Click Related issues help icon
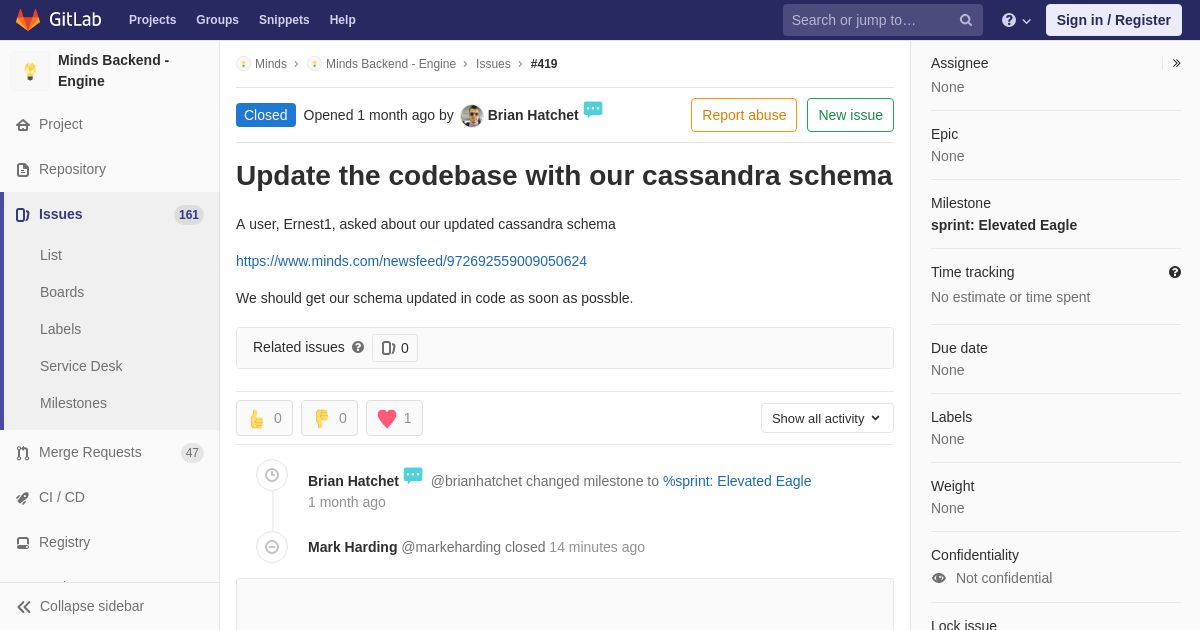This screenshot has width=1200, height=630. (358, 347)
